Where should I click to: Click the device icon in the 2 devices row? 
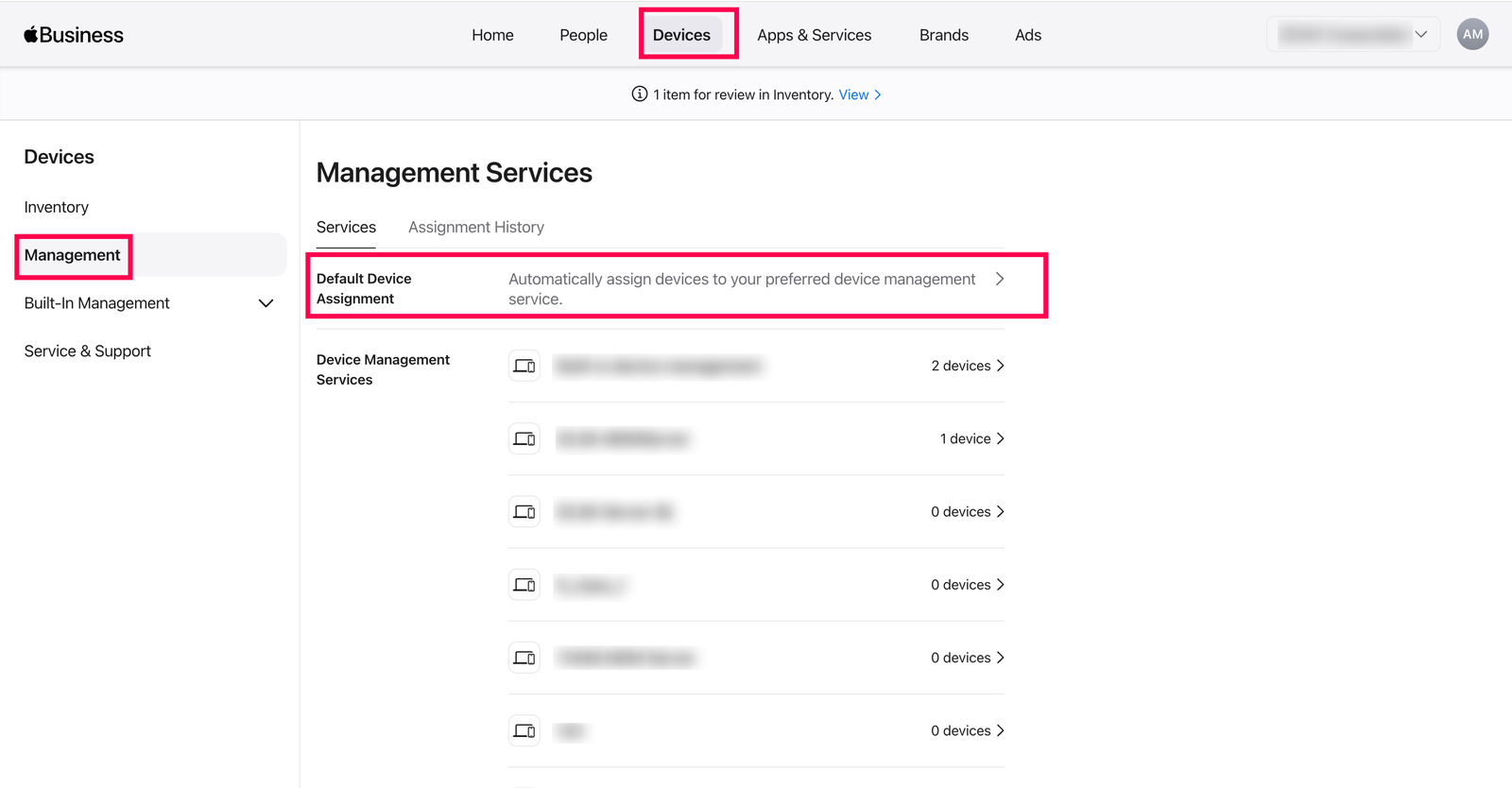click(524, 366)
